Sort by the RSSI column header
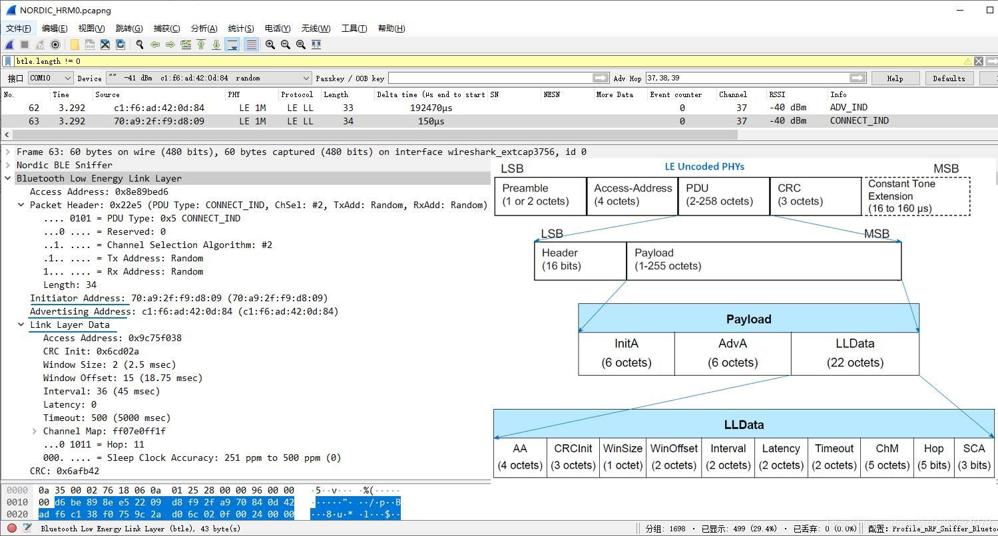Image resolution: width=998 pixels, height=536 pixels. coord(777,94)
